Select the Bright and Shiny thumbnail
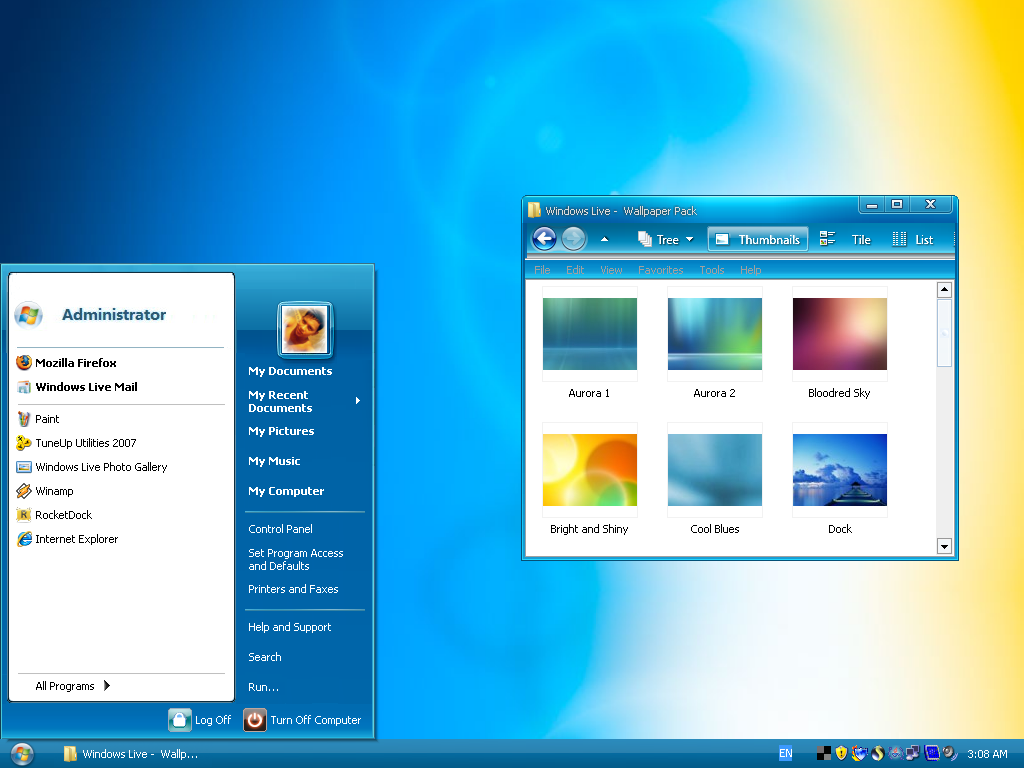 click(590, 470)
